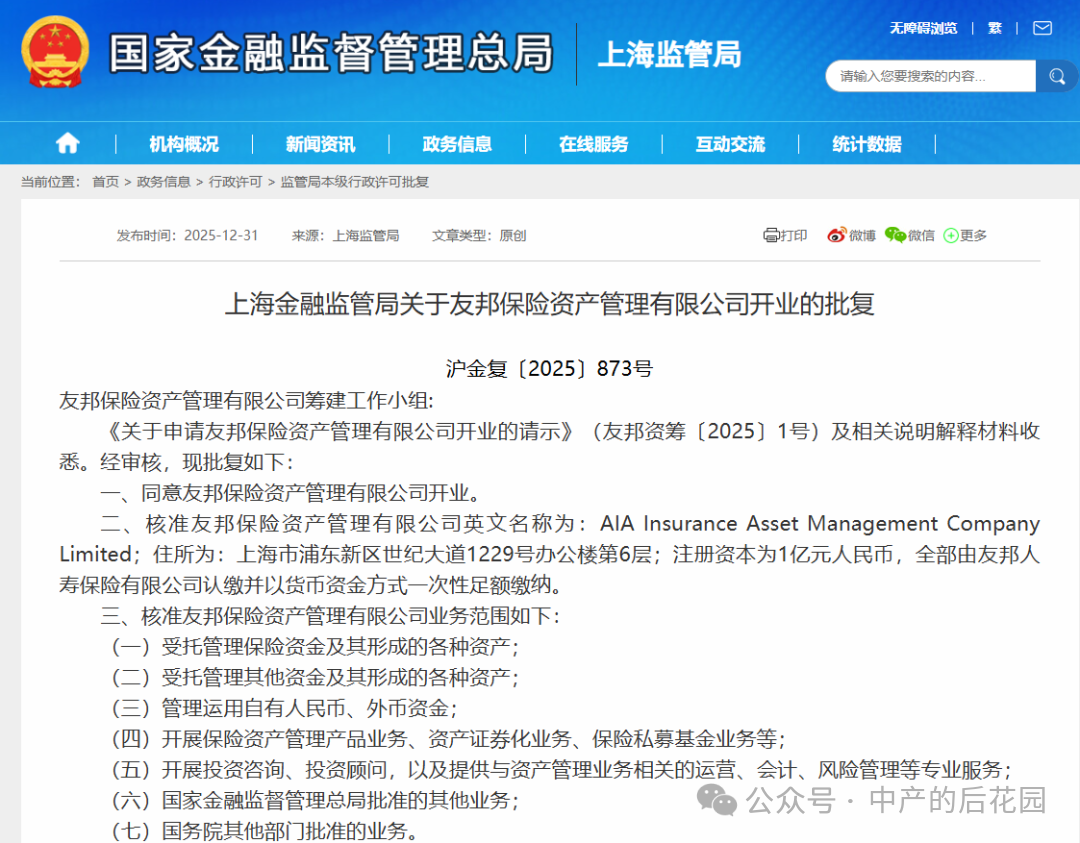1080x843 pixels.
Task: Click item (三) 管理运用自有人民币、外币资金
Action: 284,708
